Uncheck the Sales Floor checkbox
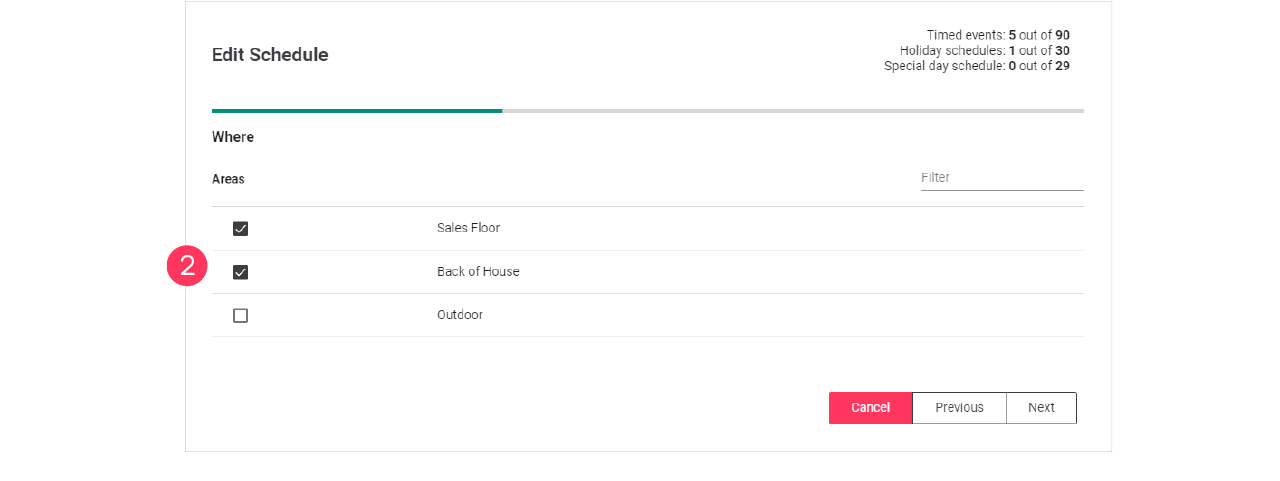 pyautogui.click(x=240, y=229)
